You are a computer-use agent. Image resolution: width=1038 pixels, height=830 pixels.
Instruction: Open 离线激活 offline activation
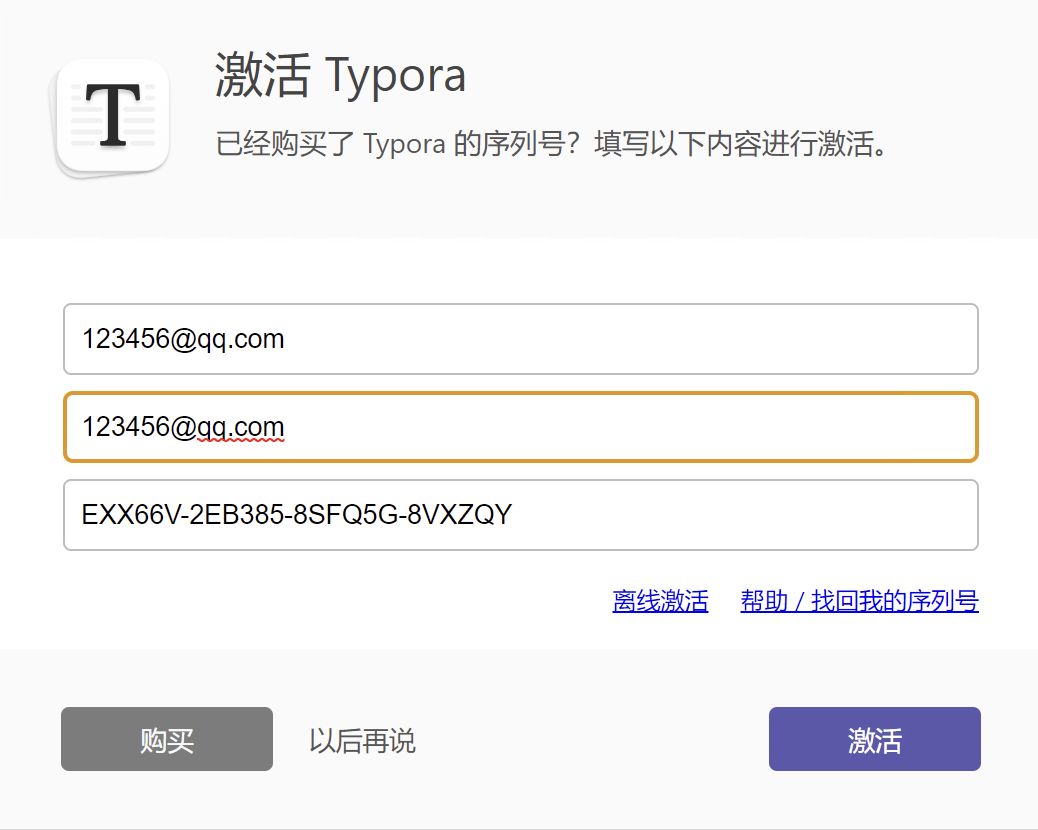click(x=660, y=602)
